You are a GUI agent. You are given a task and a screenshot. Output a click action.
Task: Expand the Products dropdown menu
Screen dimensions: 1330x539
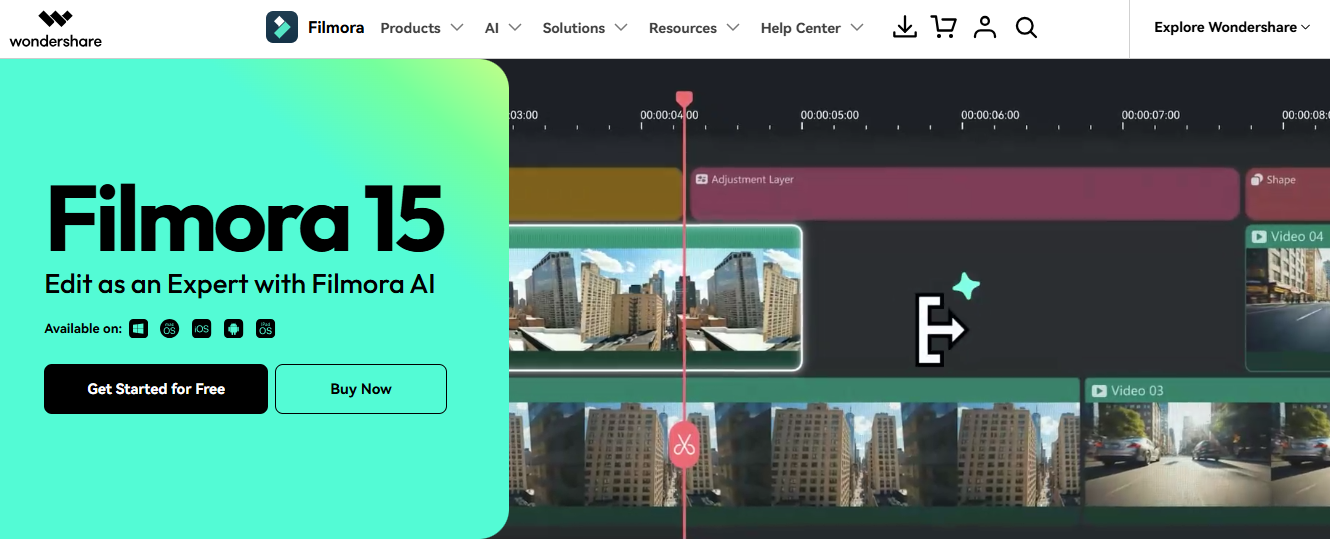point(422,28)
